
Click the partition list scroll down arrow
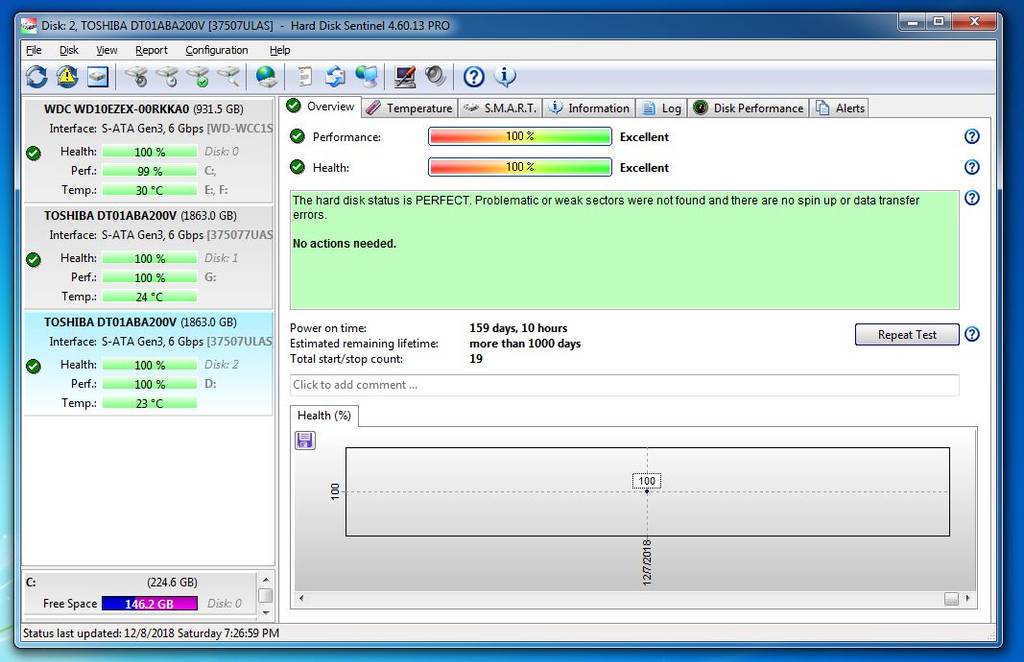(x=266, y=612)
